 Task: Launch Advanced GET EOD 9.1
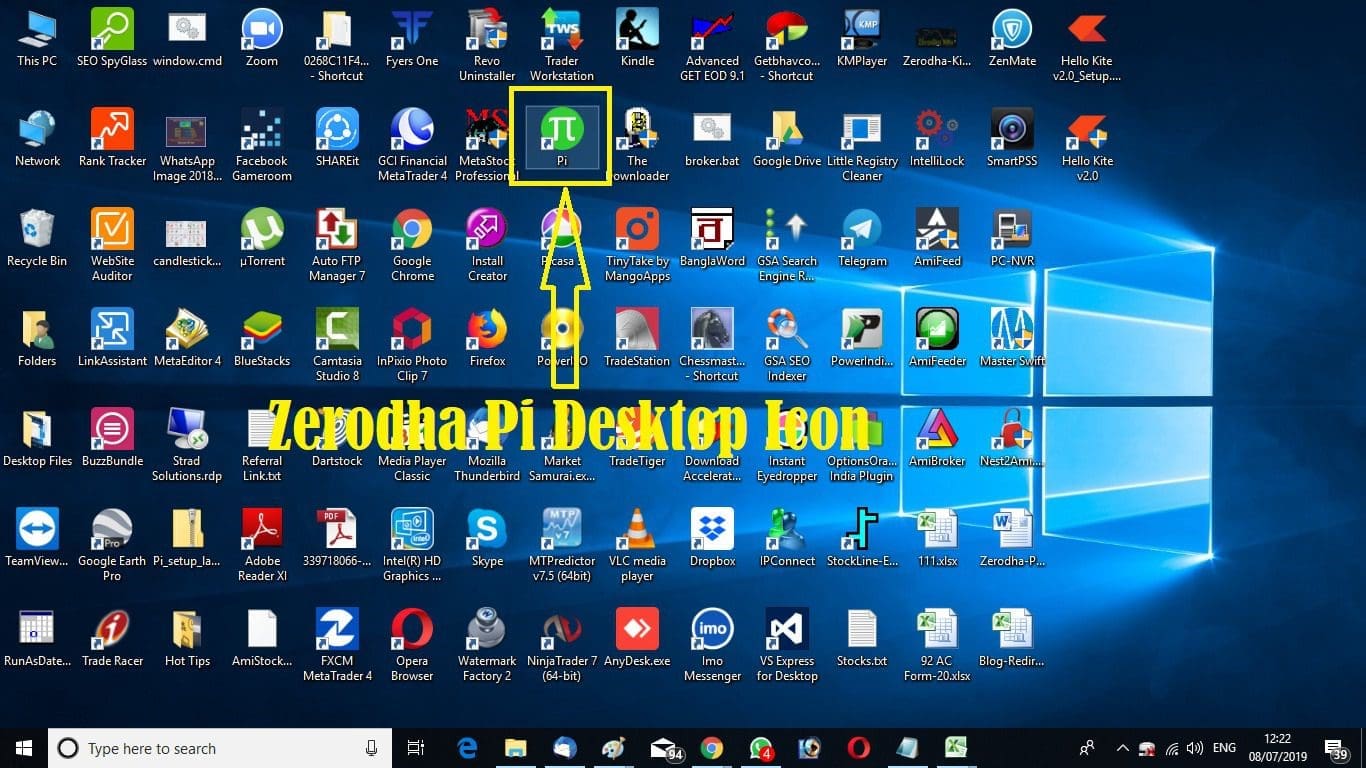coord(712,45)
